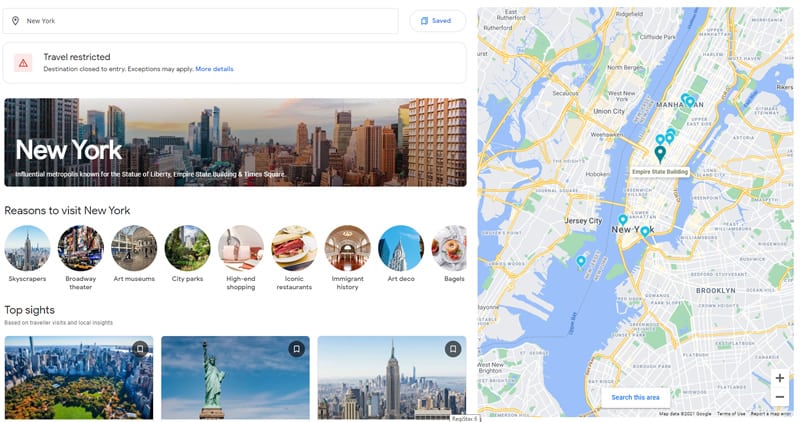800x422 pixels.
Task: Open the Art museums reason circle
Action: pos(134,249)
